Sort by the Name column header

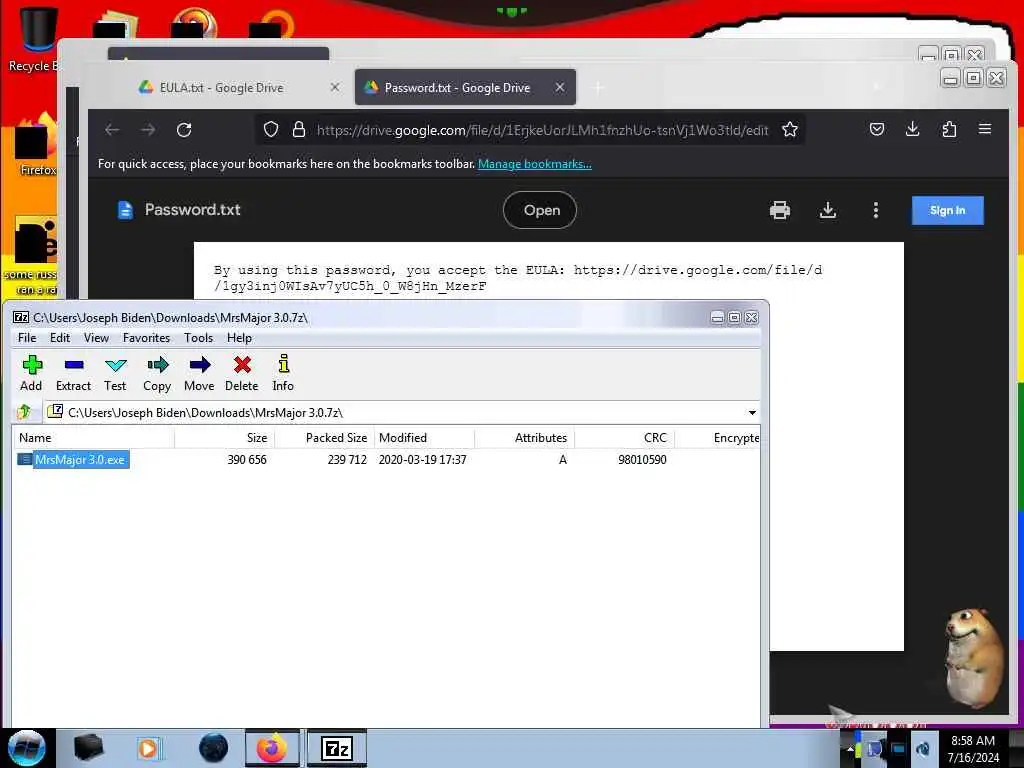point(93,438)
